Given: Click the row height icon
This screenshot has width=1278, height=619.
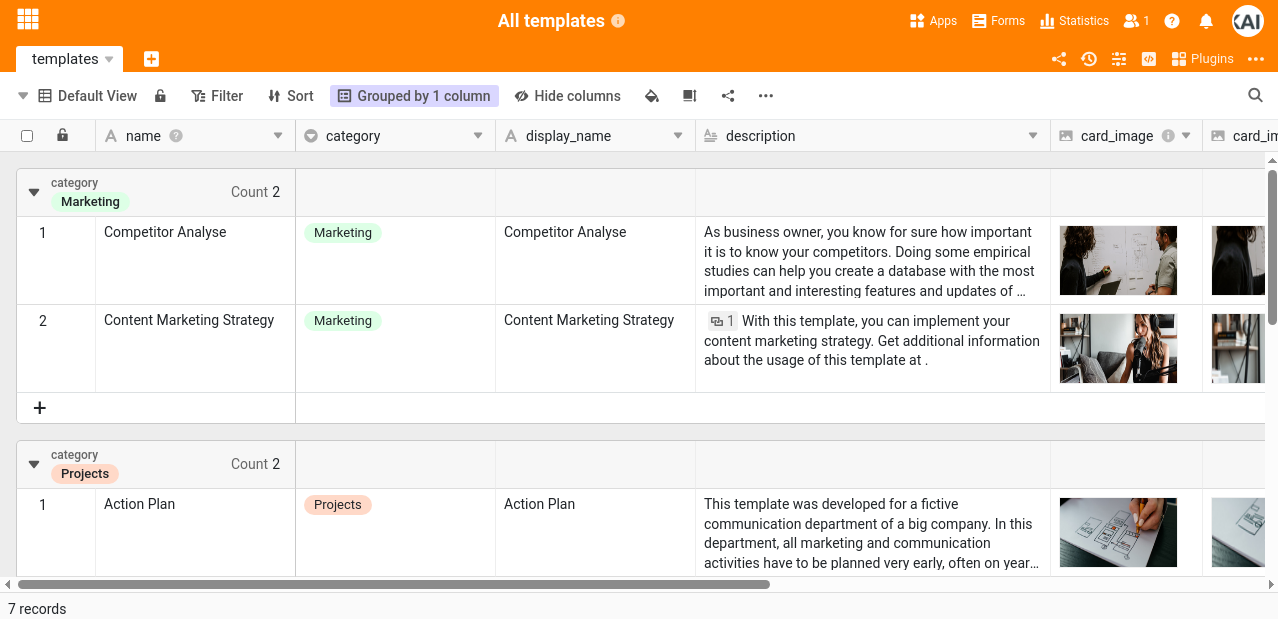Looking at the screenshot, I should (689, 96).
